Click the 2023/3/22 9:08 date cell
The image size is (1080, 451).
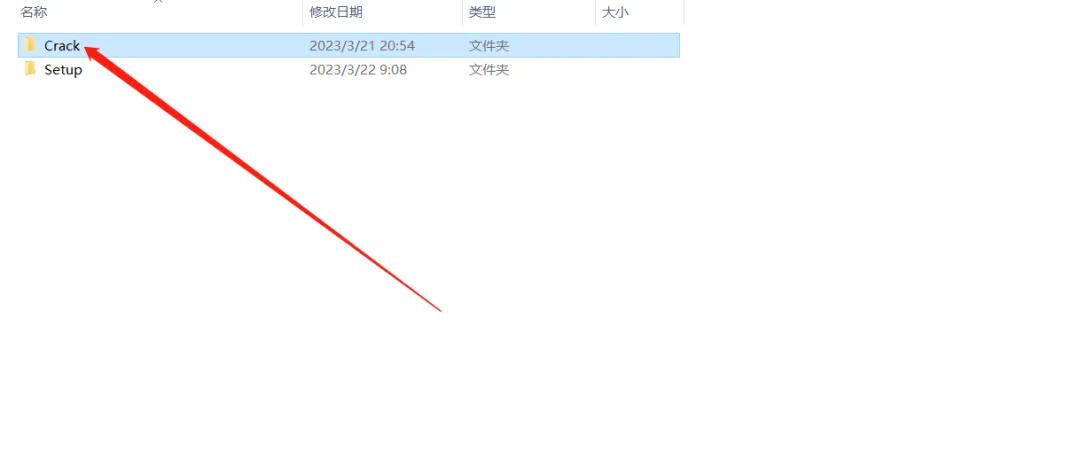tap(357, 70)
